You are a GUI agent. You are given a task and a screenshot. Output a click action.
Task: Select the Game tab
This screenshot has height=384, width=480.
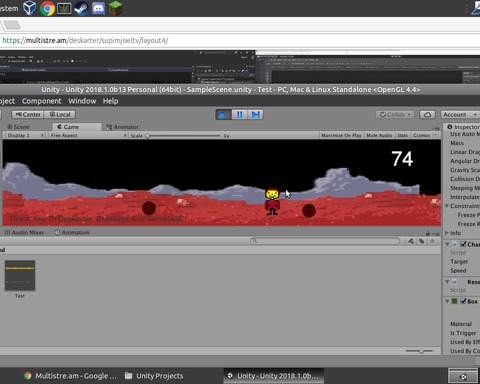[68, 127]
